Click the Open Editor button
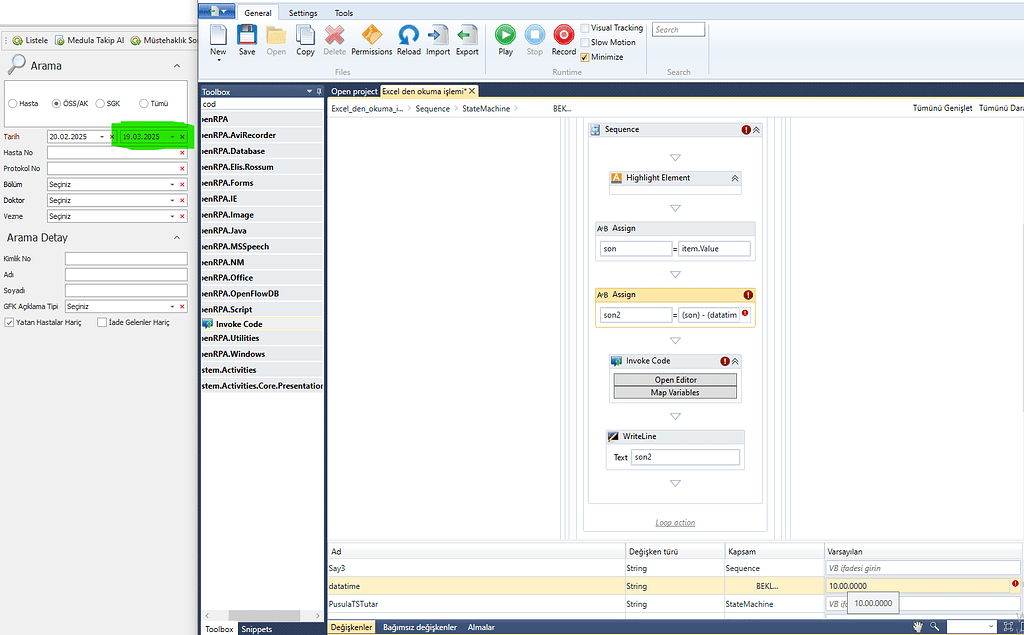This screenshot has height=635, width=1024. coord(676,380)
